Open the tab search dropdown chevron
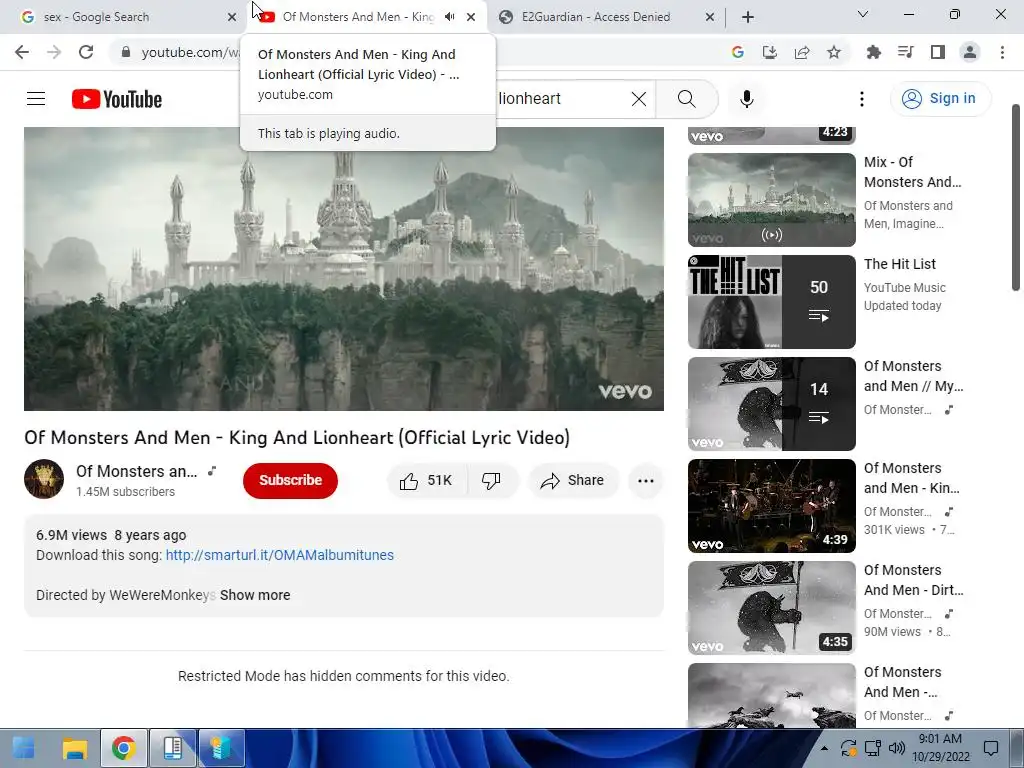Image resolution: width=1024 pixels, height=768 pixels. (x=863, y=14)
